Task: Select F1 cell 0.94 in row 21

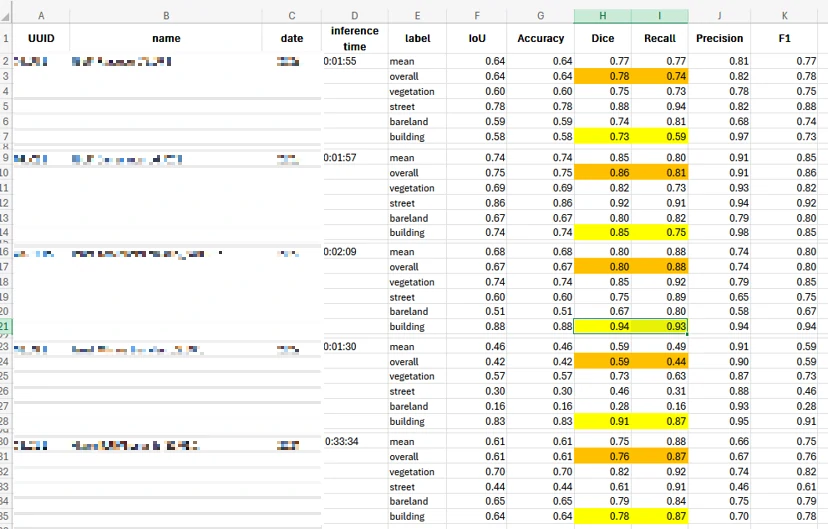Action: (785, 326)
